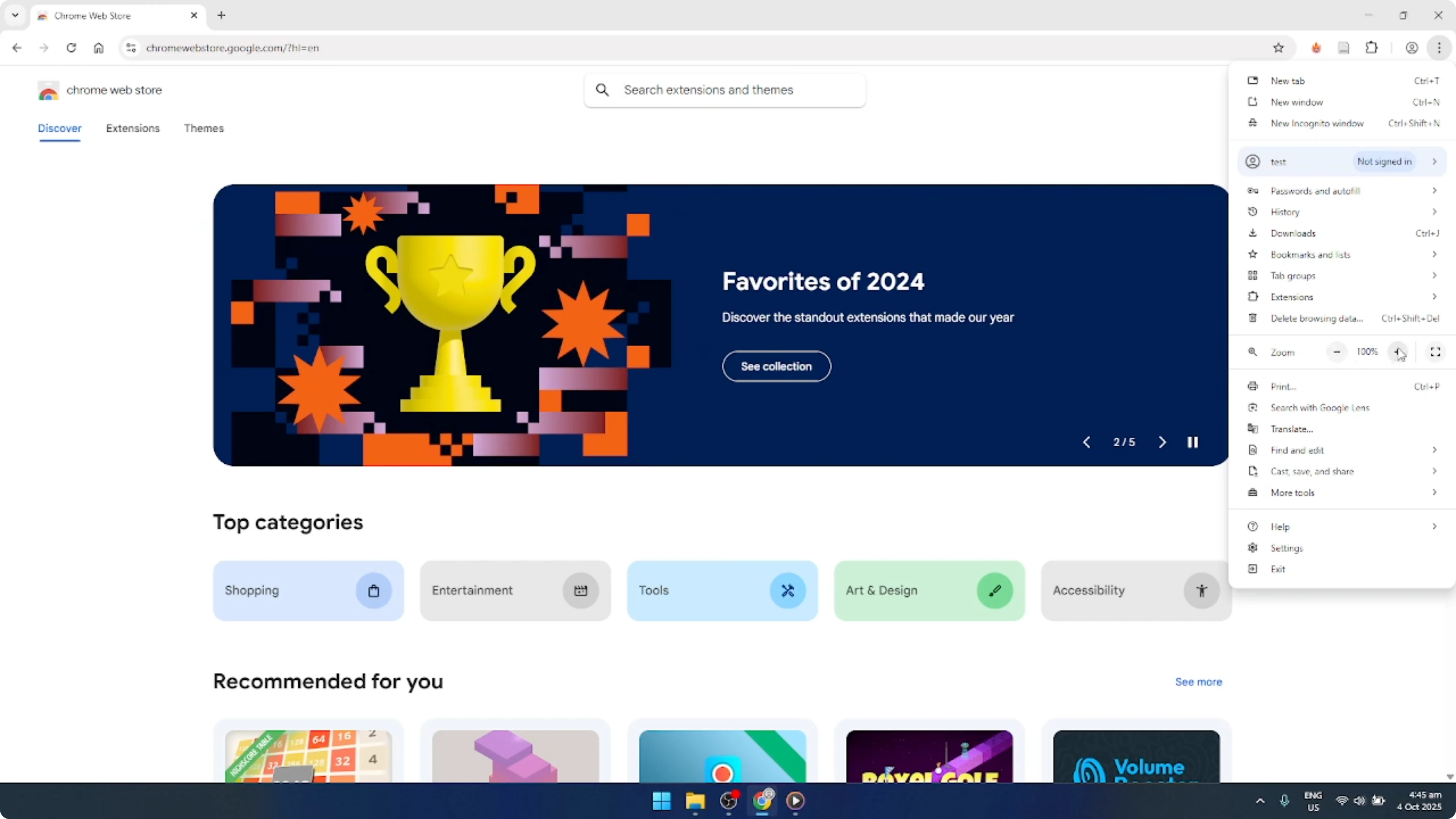Switch to the Discover tab
Screen dimensions: 1456x819
coord(60,128)
